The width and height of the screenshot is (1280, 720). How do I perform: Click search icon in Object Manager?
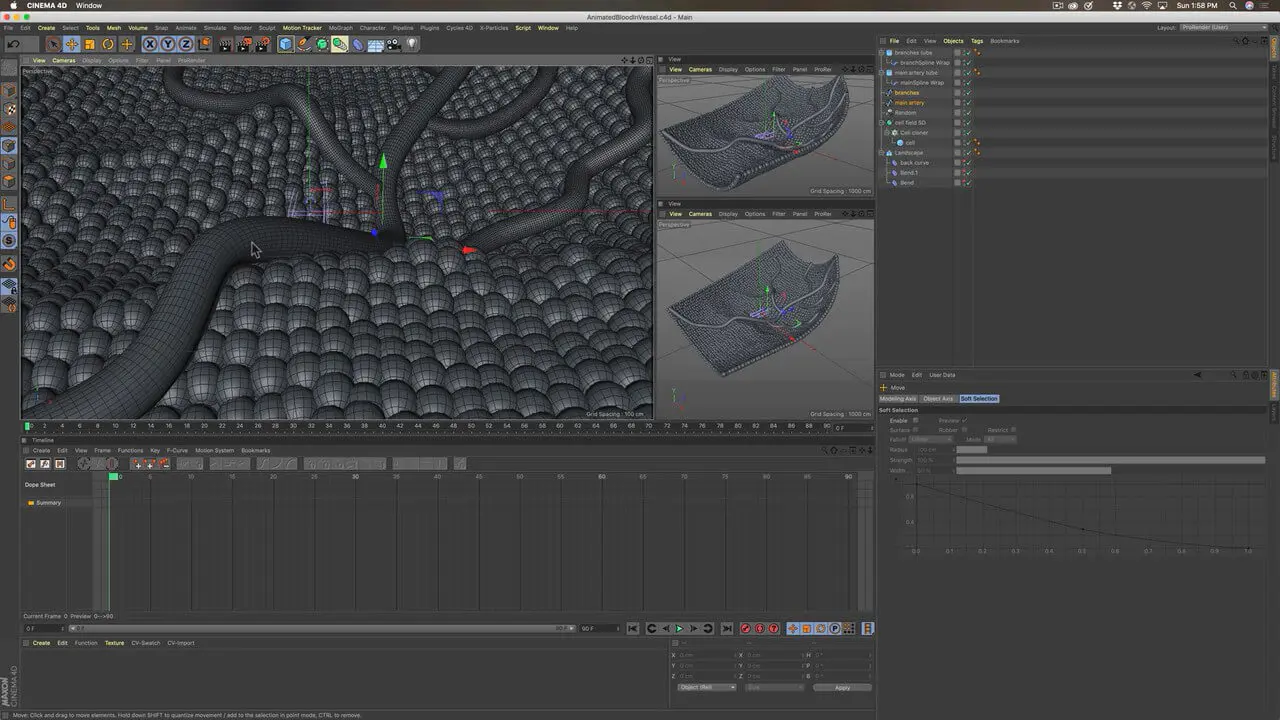[x=1236, y=41]
